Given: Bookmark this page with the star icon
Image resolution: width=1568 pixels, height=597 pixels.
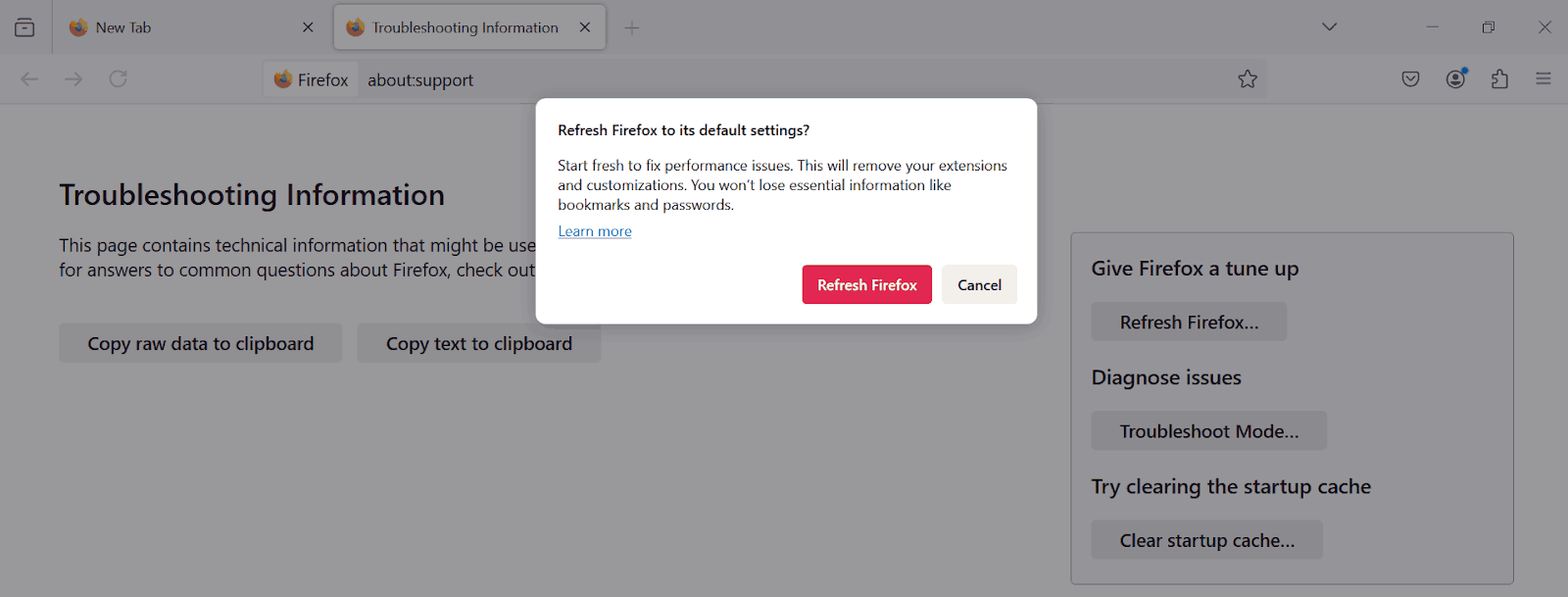Looking at the screenshot, I should (x=1247, y=78).
